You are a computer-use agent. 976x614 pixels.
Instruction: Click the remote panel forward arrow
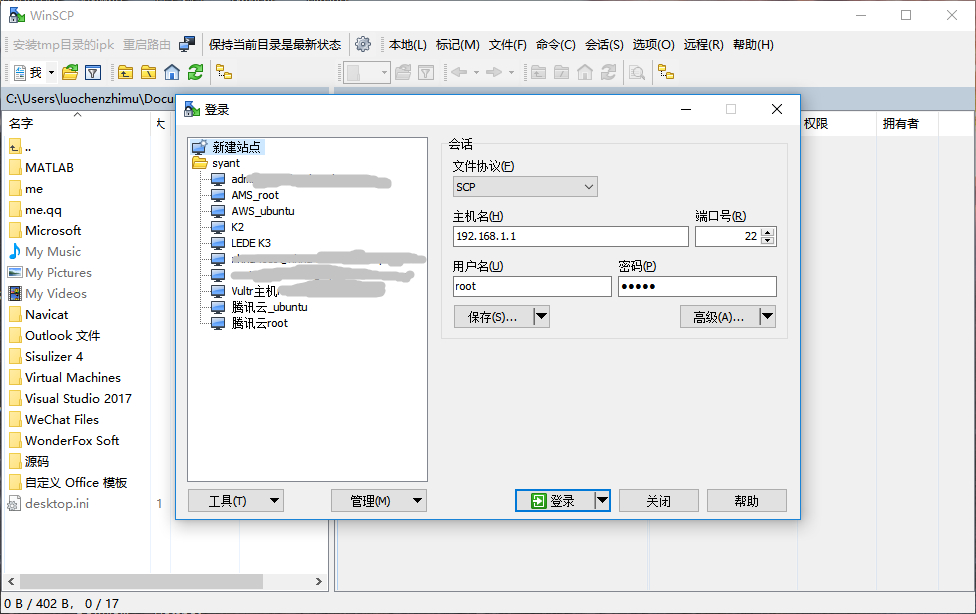tap(494, 73)
